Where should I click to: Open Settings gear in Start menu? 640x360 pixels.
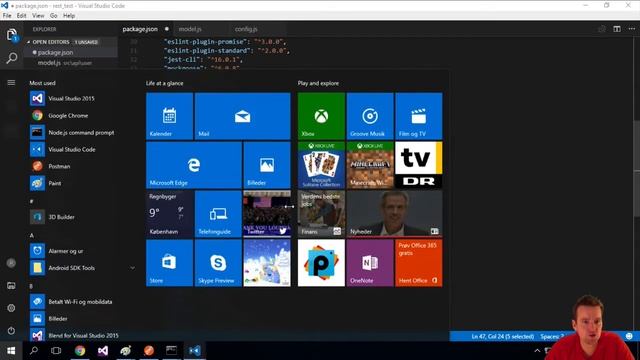point(11,308)
